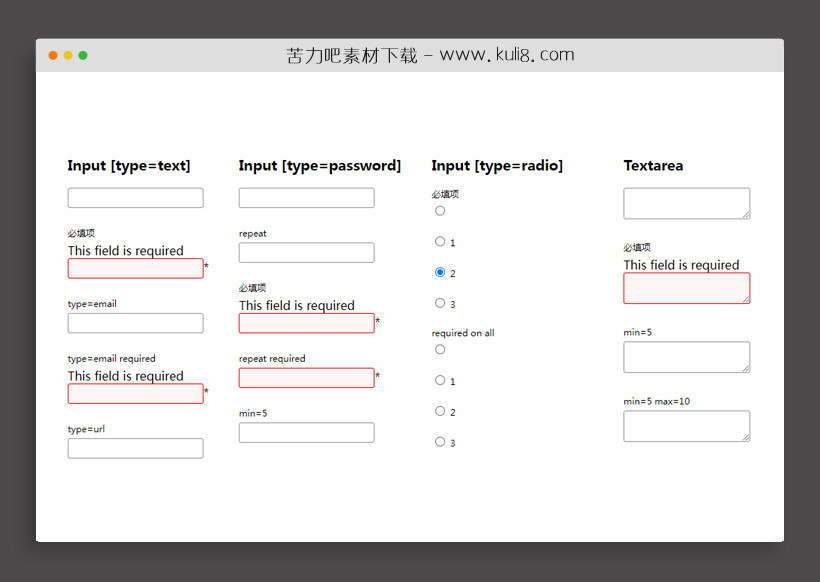This screenshot has width=820, height=582.
Task: Select the unlabeled 必填项 radio button
Action: coord(440,210)
